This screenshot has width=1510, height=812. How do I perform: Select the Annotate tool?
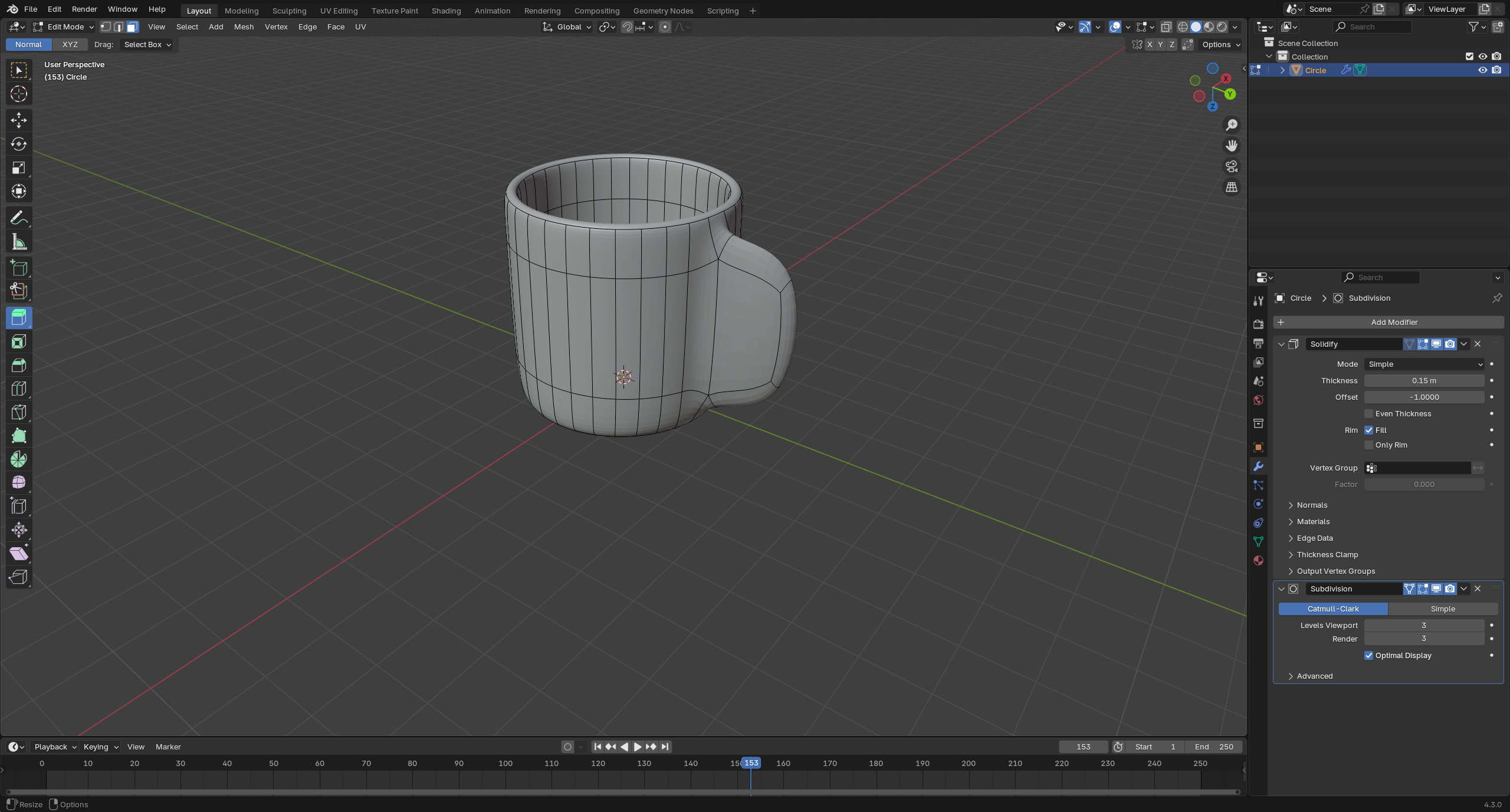(19, 218)
